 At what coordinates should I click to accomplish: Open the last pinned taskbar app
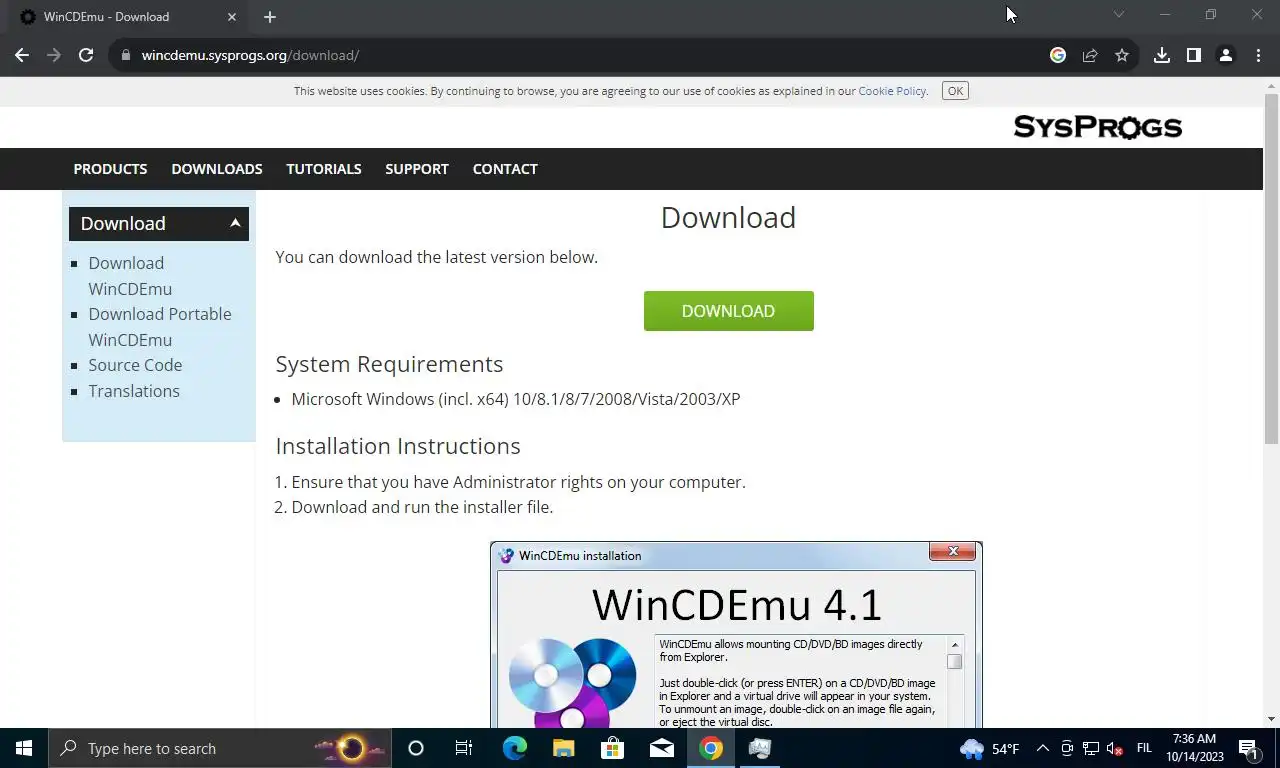click(759, 748)
